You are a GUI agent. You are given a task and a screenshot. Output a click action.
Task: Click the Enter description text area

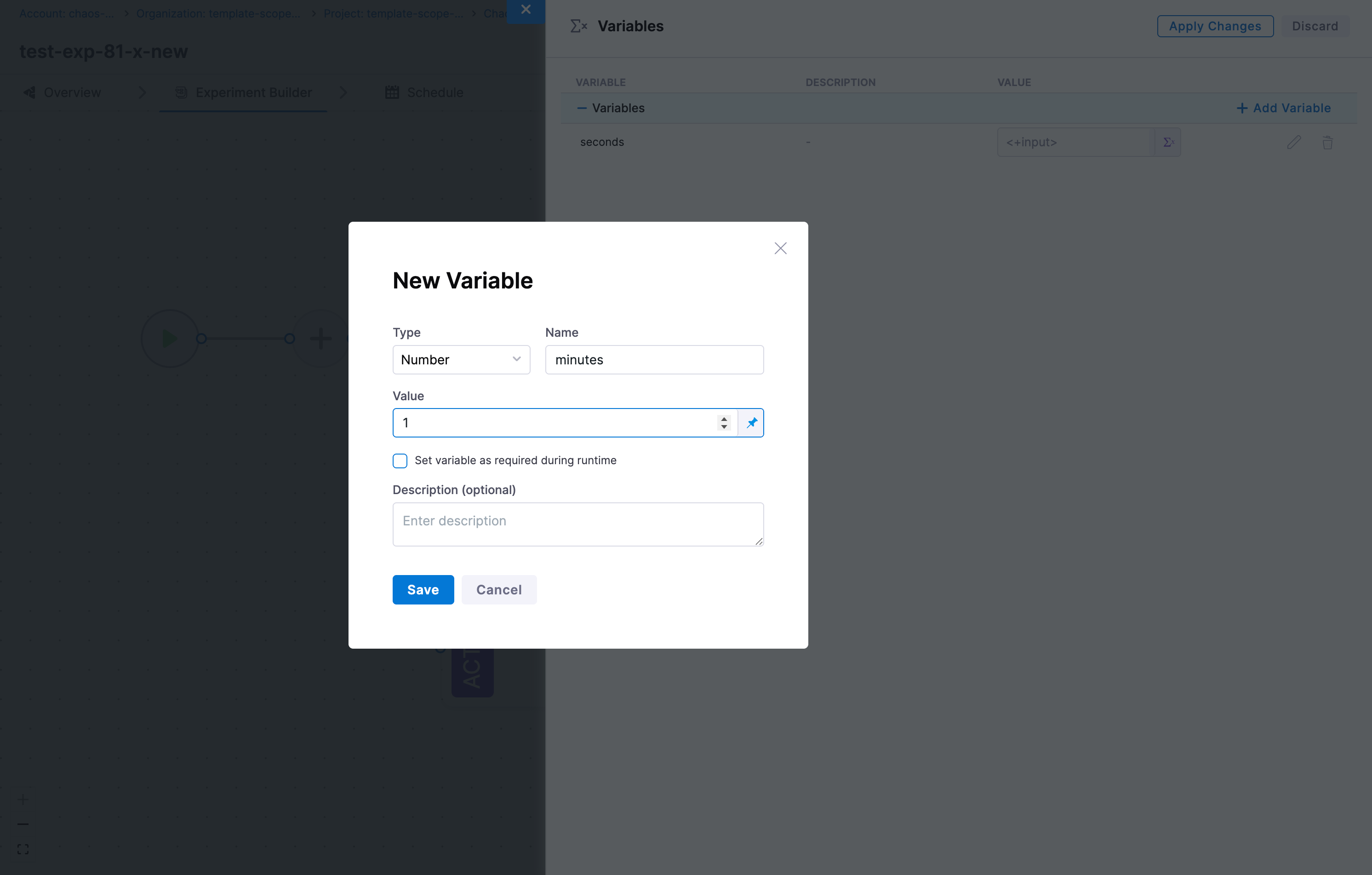(578, 523)
